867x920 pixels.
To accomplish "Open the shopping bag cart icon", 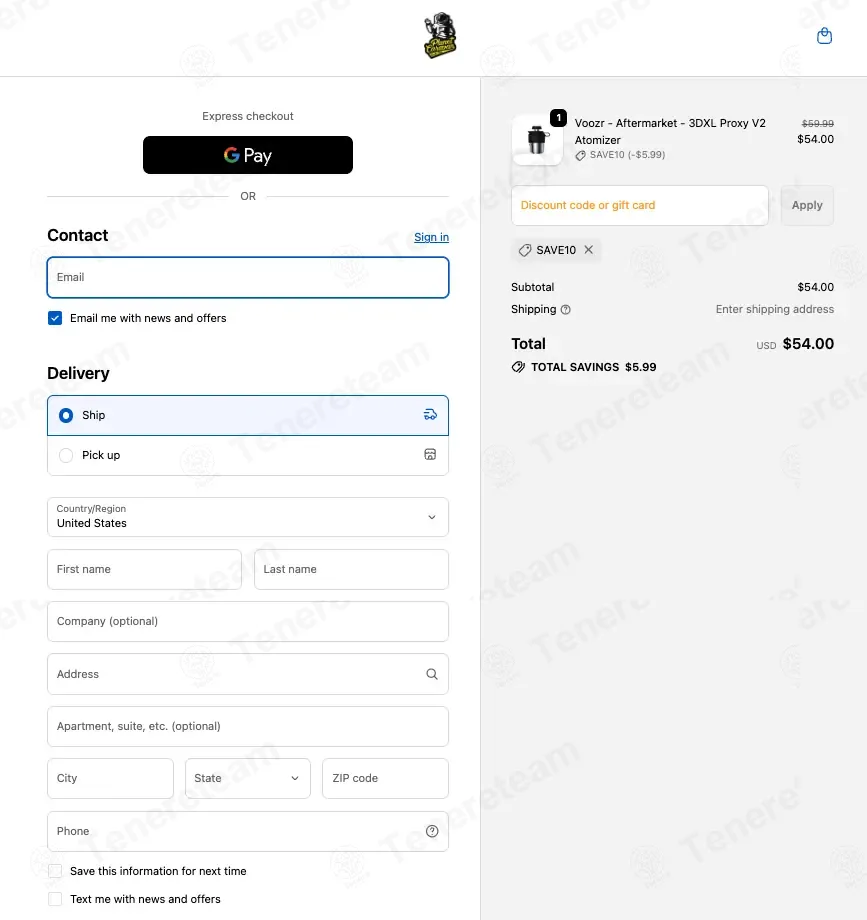I will click(824, 36).
